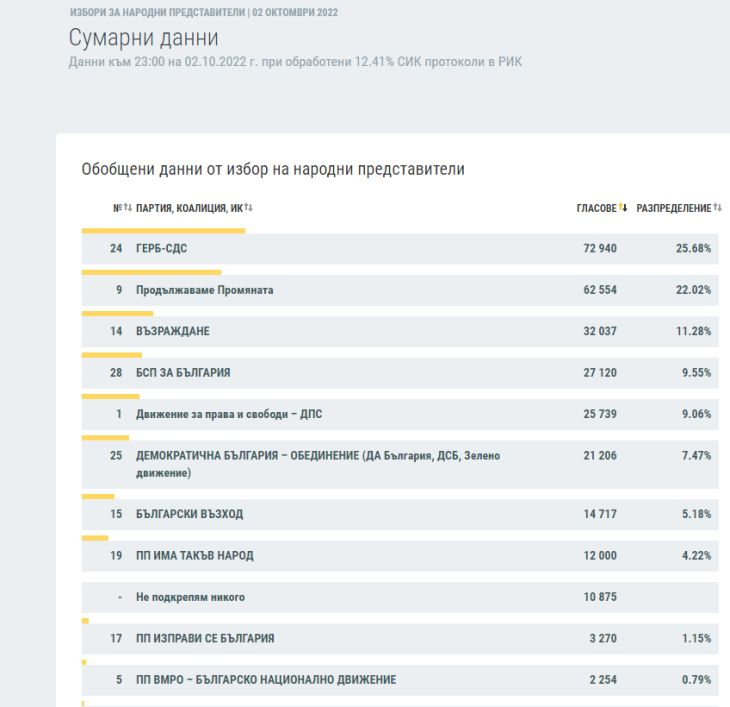Select the ВЪЗРАЖДАНЕ party name
Viewport: 730px width, 707px height.
coord(173,331)
